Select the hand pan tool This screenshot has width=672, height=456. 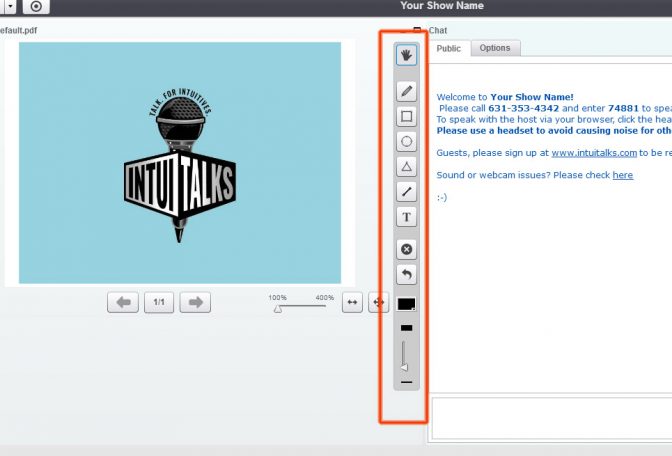coord(406,54)
